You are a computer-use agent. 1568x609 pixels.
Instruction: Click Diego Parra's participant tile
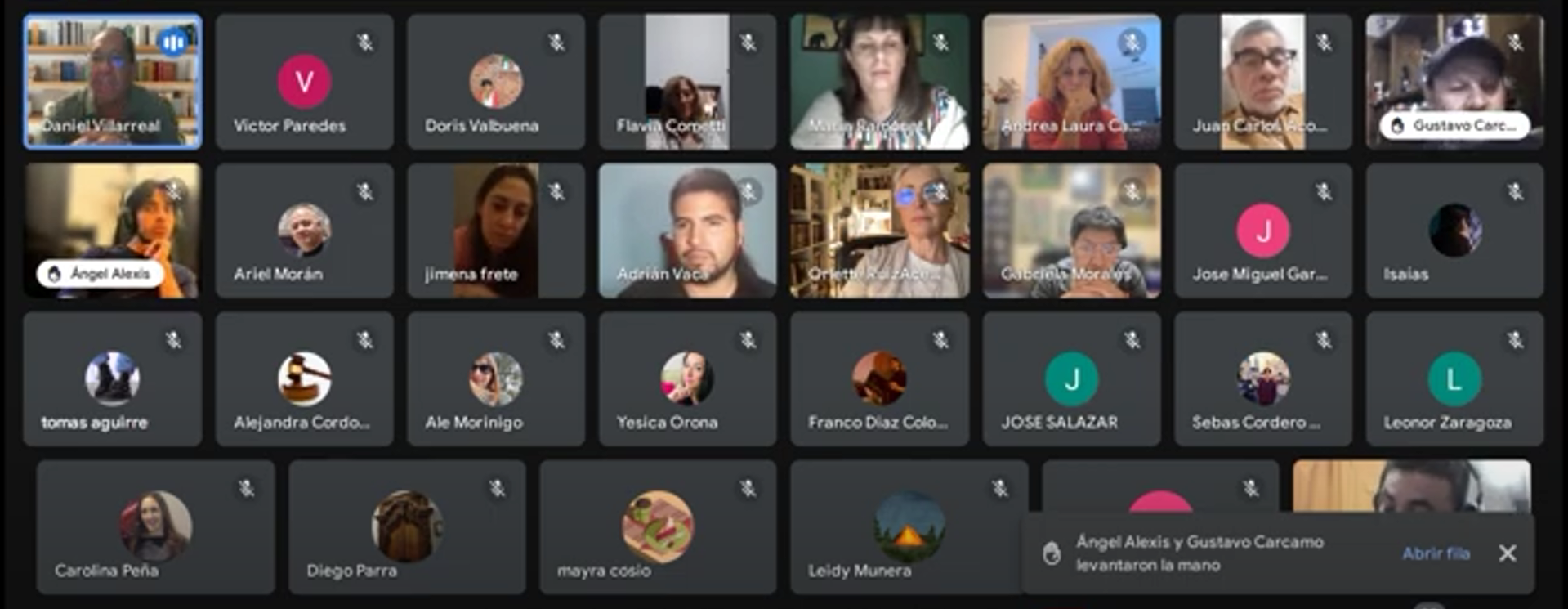pos(407,527)
